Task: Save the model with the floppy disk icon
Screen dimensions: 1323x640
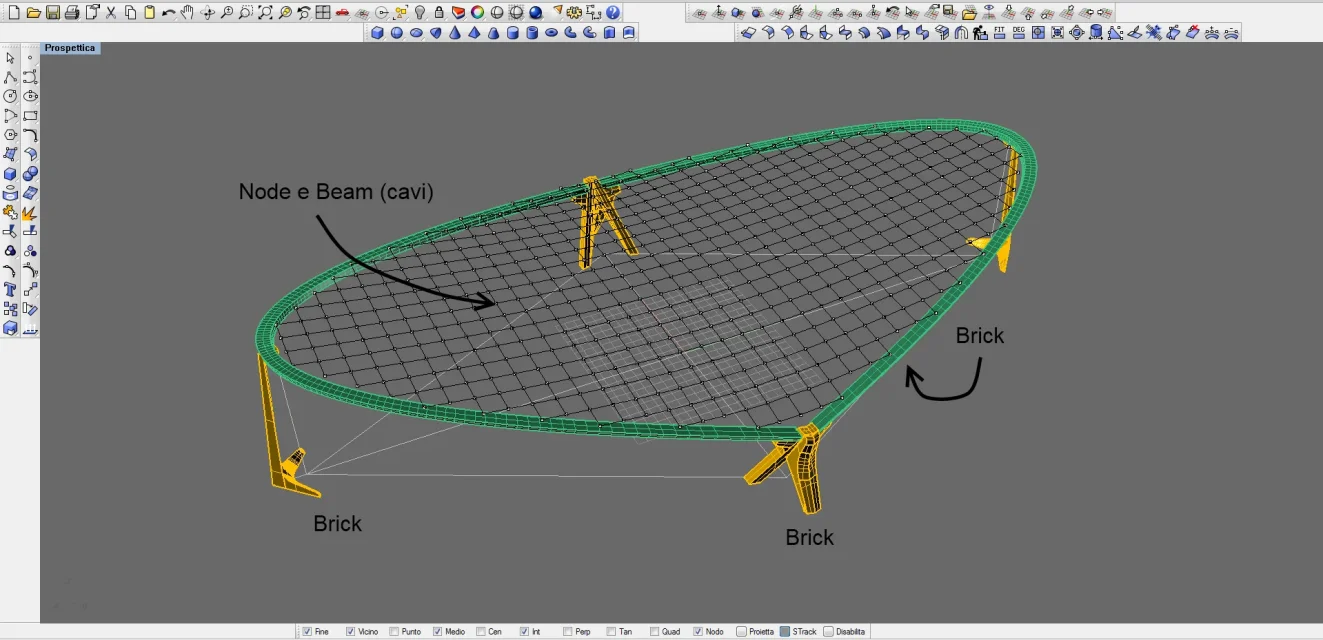Action: (x=53, y=13)
